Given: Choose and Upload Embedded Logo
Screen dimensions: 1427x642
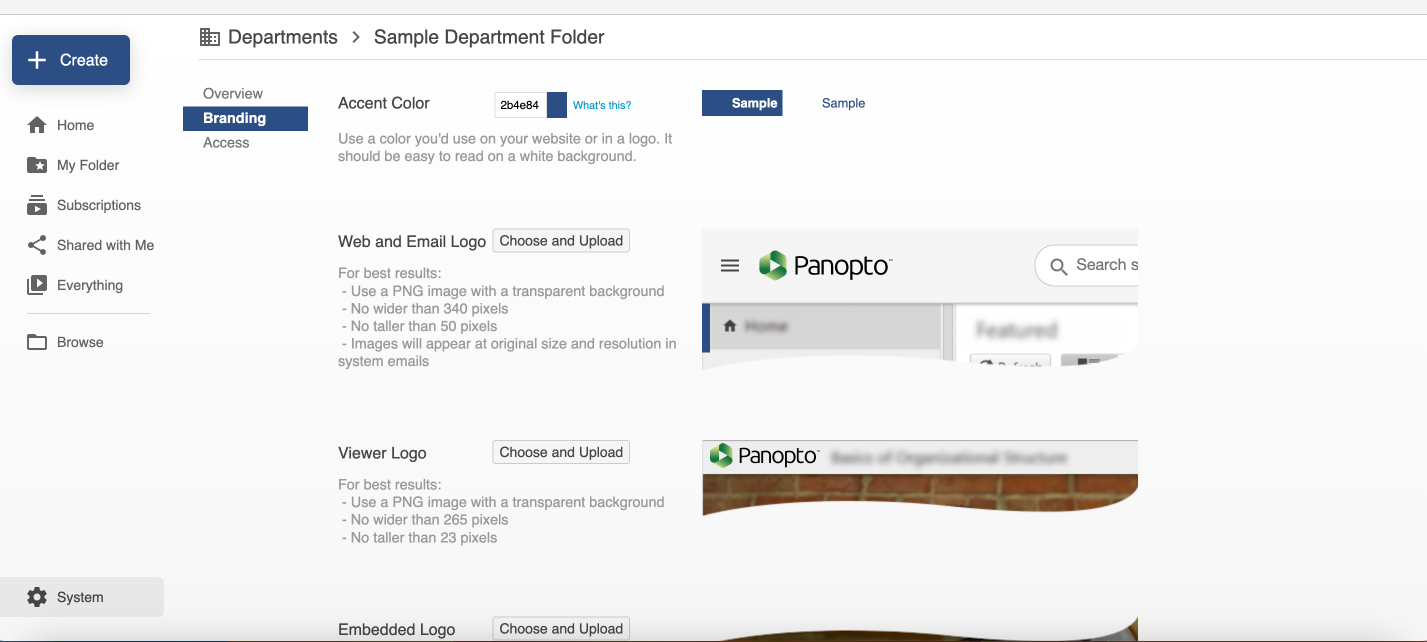Looking at the screenshot, I should [561, 629].
